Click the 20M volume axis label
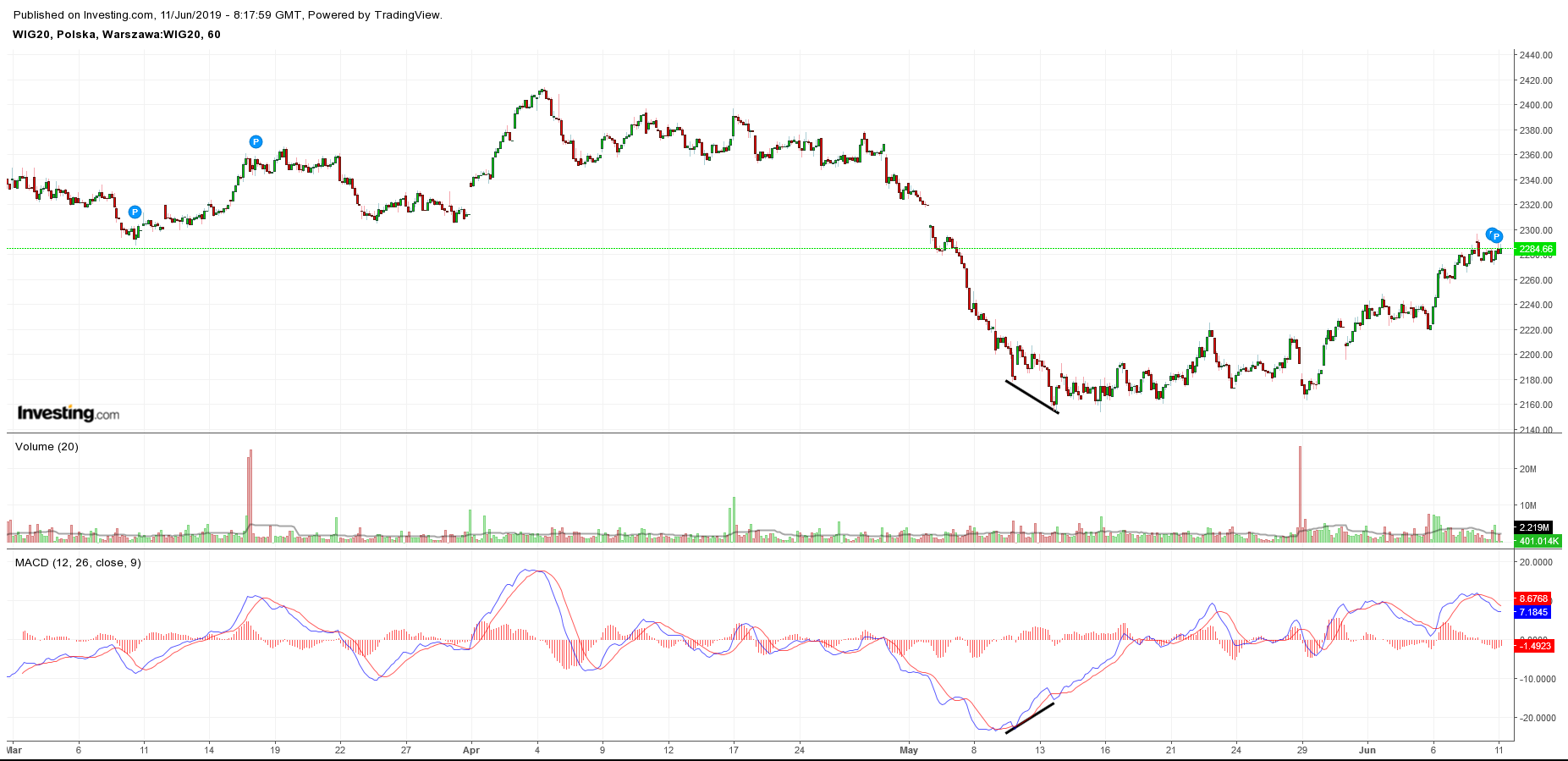This screenshot has width=1568, height=761. (1527, 469)
